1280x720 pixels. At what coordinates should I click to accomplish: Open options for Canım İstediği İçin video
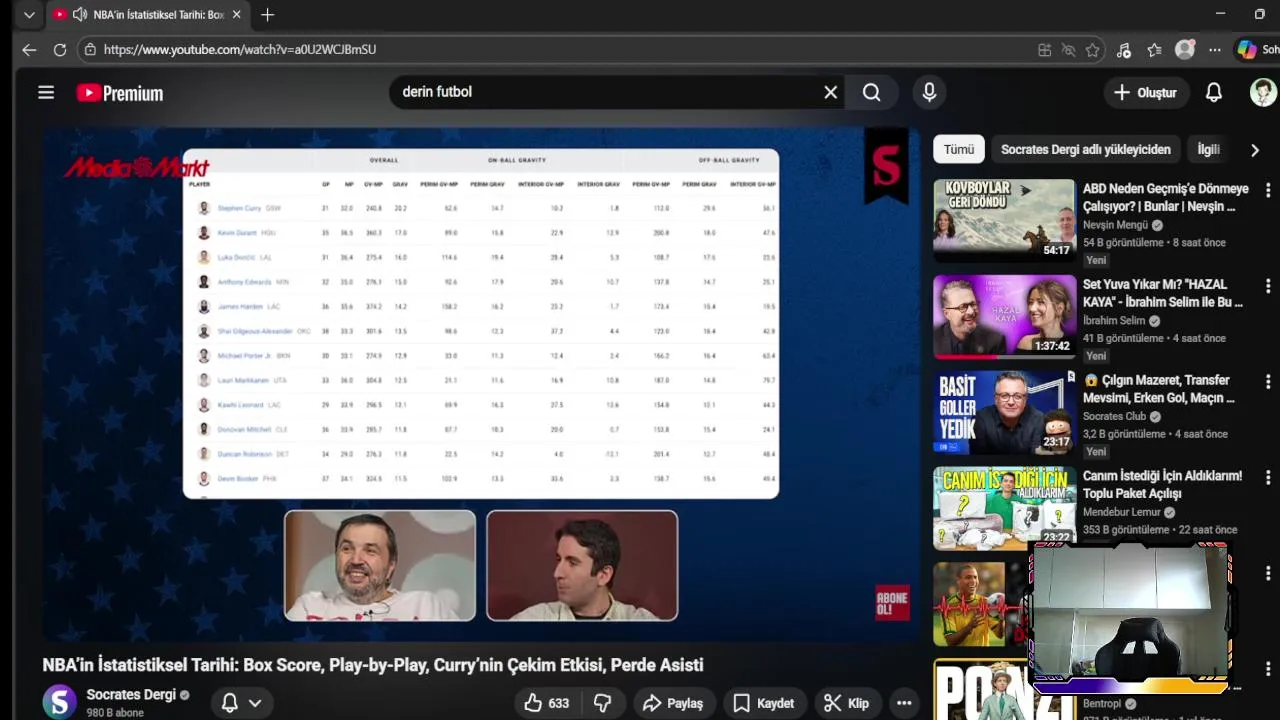coord(1268,478)
